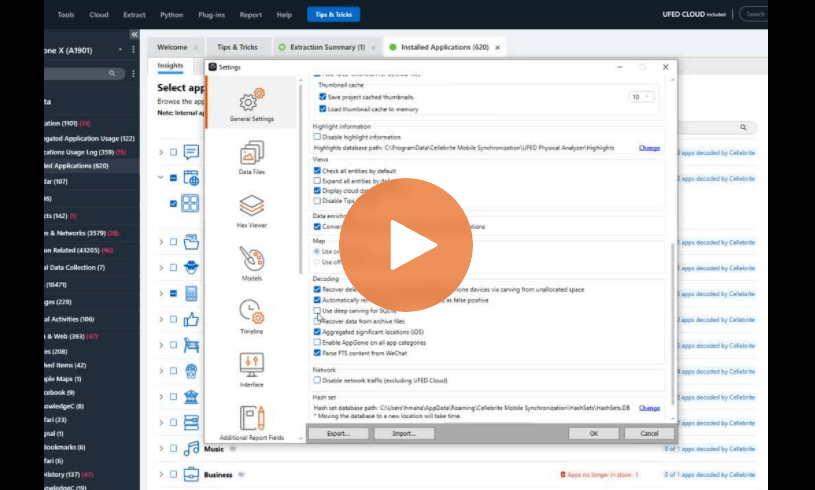Image resolution: width=815 pixels, height=490 pixels.
Task: Click Change link for Hash set path
Action: tap(649, 408)
